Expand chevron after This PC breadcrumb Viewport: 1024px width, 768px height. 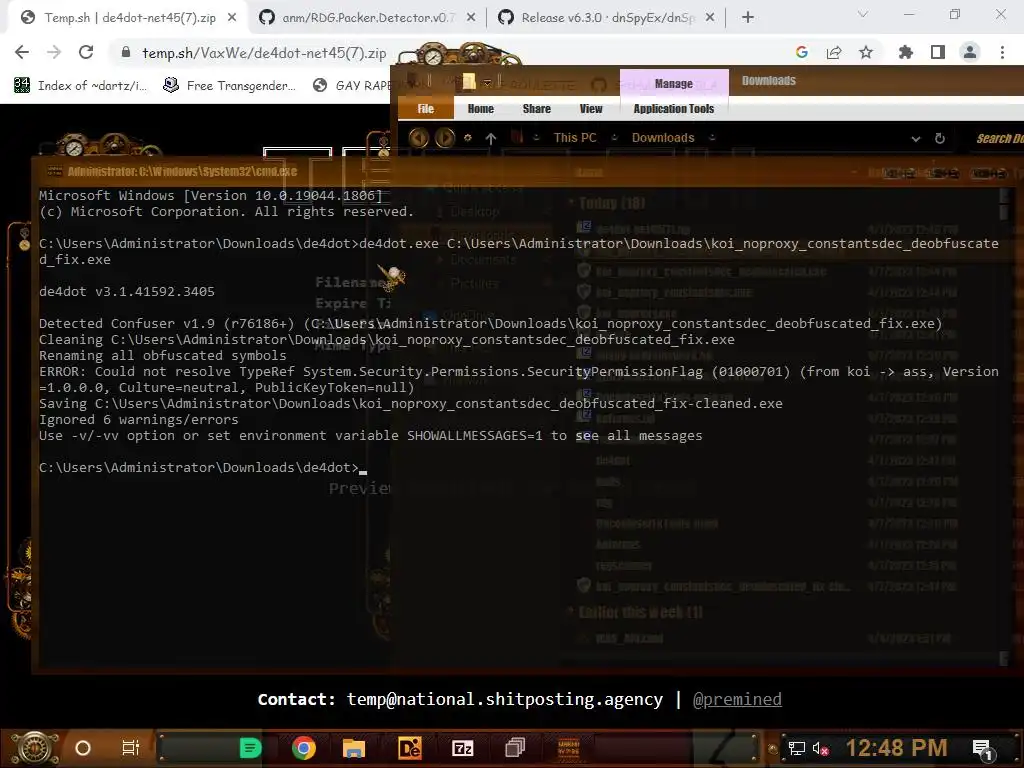(615, 138)
